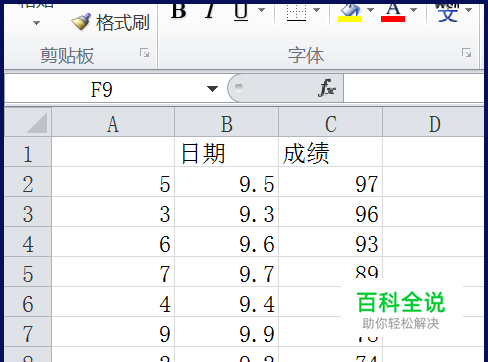Toggle Bold formatting

point(179,11)
